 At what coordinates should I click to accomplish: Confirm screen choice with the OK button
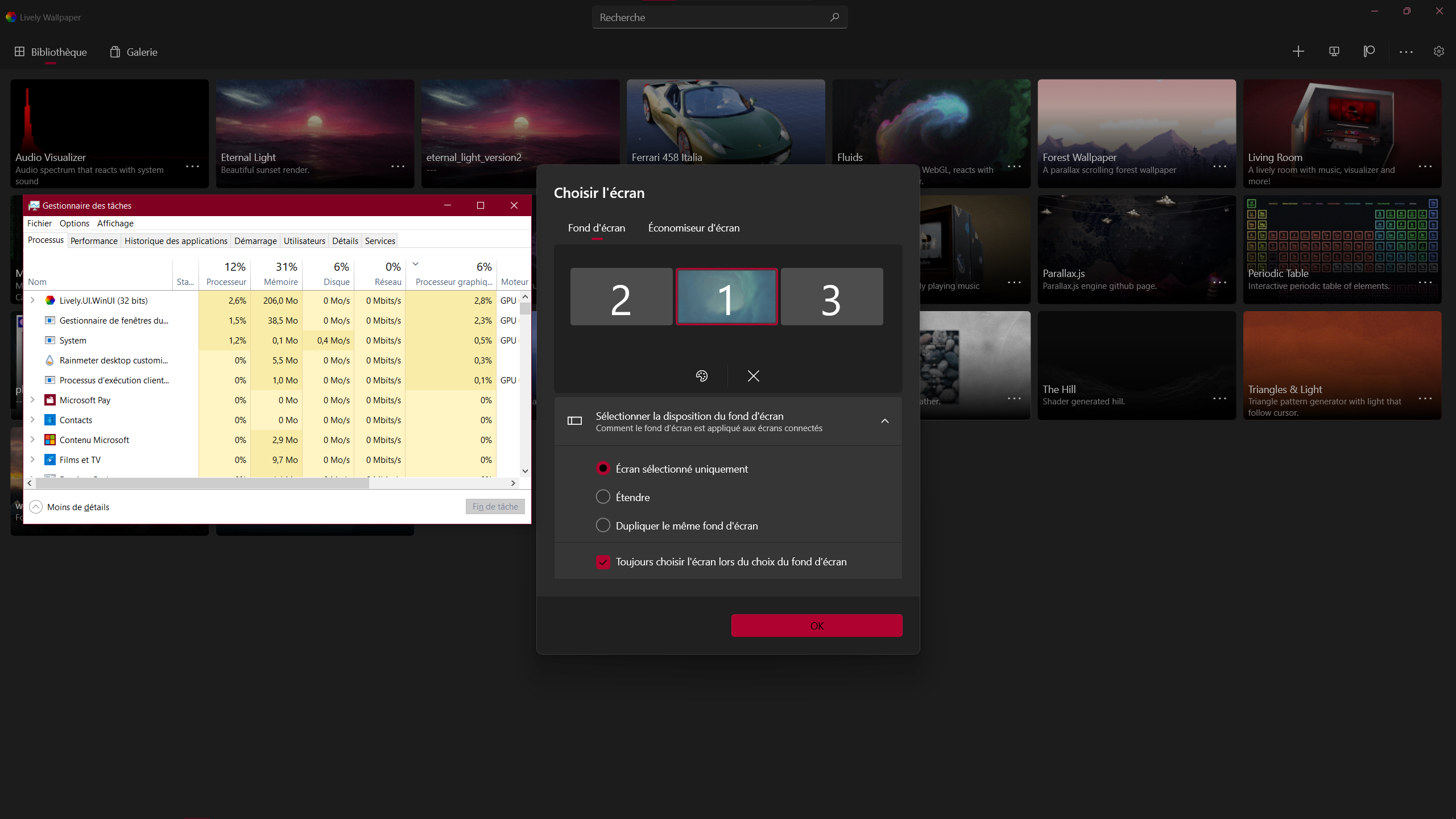click(816, 625)
